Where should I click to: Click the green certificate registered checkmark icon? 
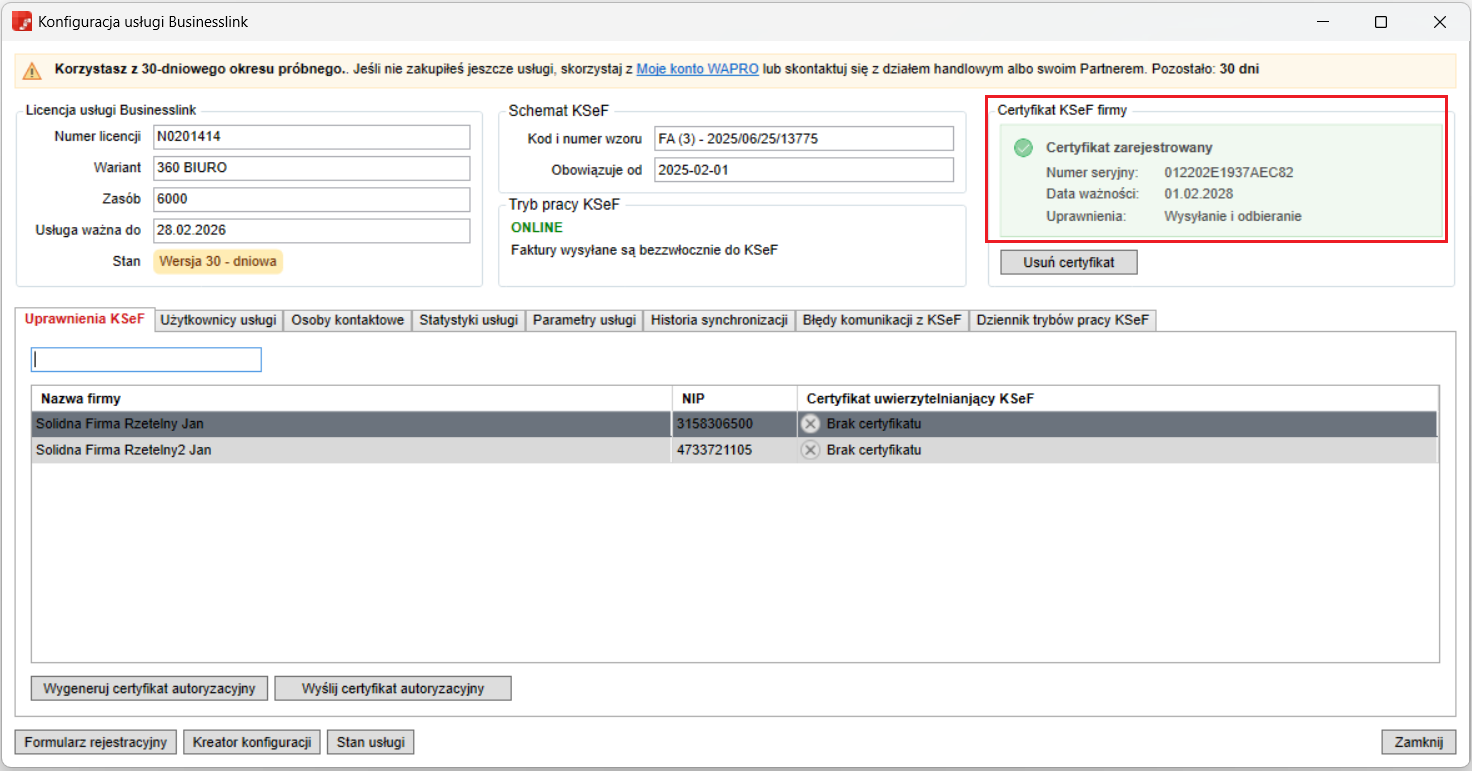[1023, 148]
